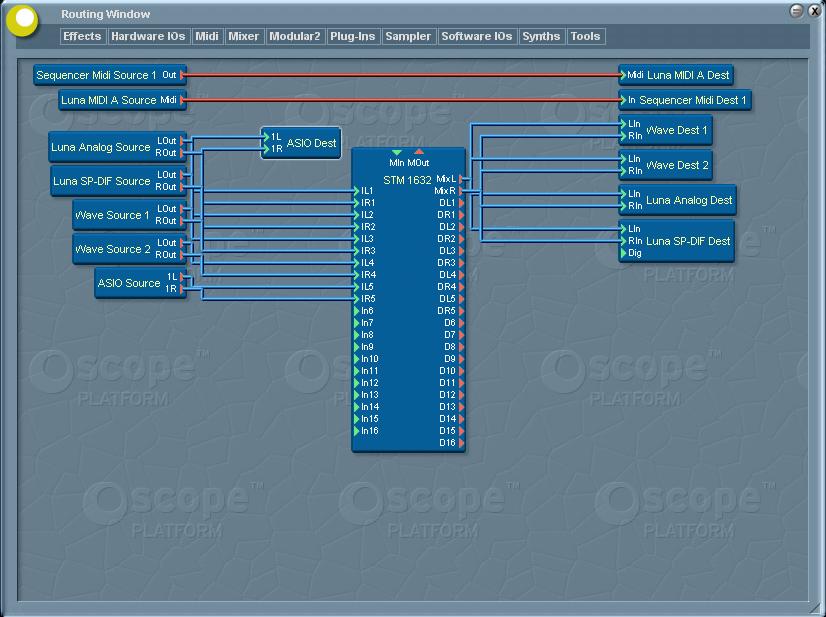This screenshot has height=617, width=826.
Task: Click the Midi port on Luna MIDI A Source
Action: point(182,100)
